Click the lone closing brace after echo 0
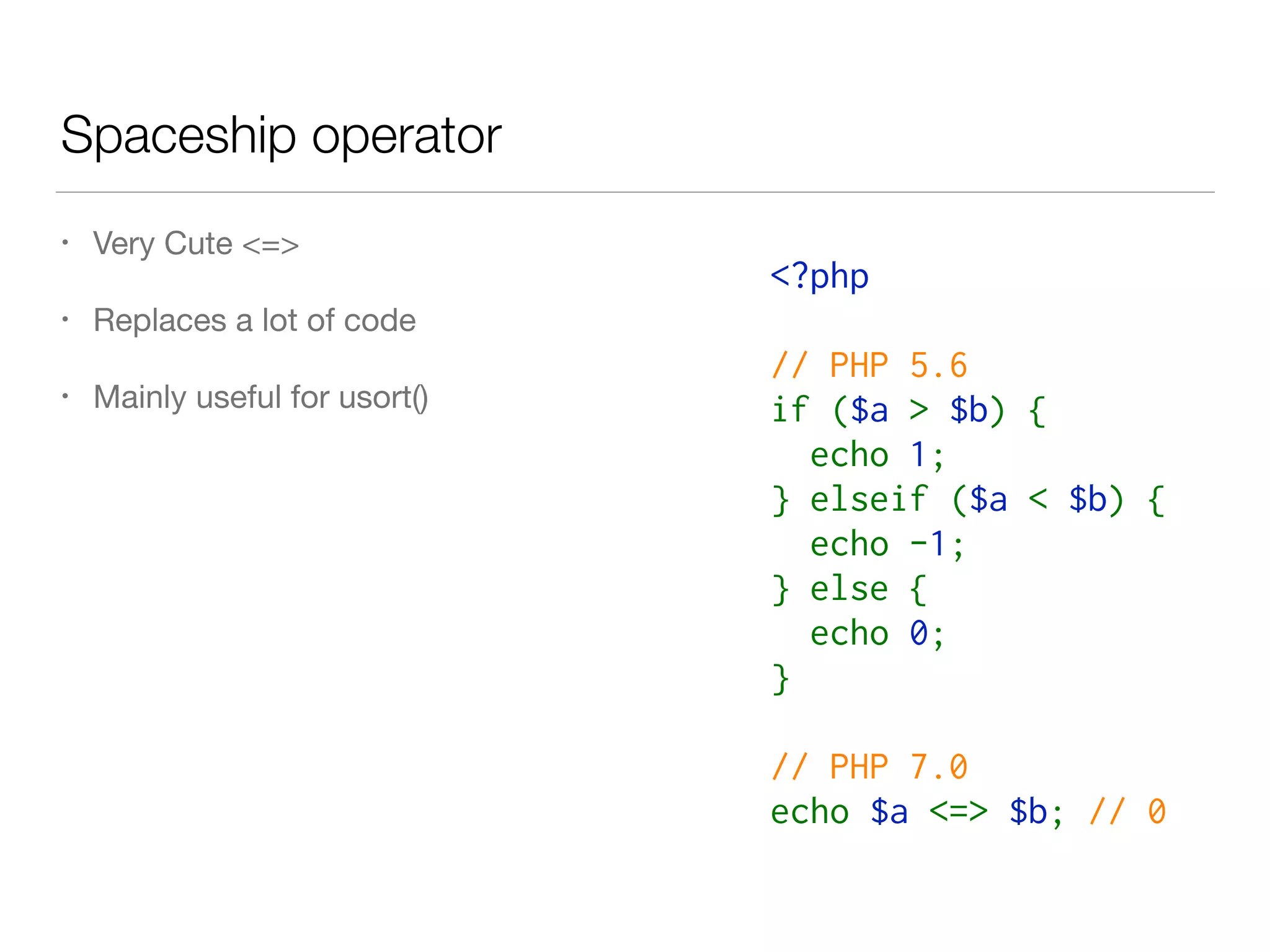The height and width of the screenshot is (952, 1270). pos(780,679)
